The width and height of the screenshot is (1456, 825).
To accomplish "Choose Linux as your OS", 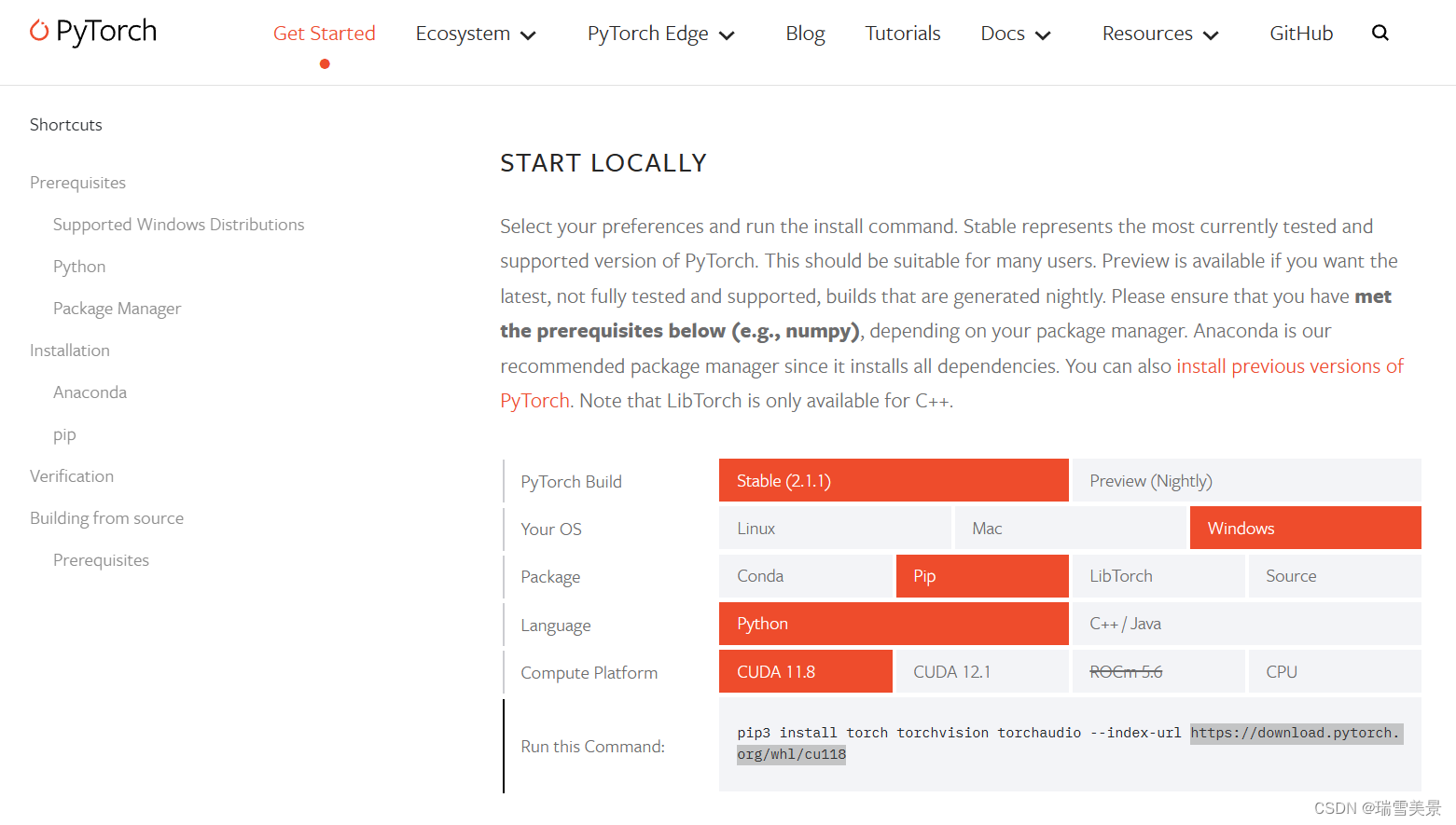I will (835, 528).
